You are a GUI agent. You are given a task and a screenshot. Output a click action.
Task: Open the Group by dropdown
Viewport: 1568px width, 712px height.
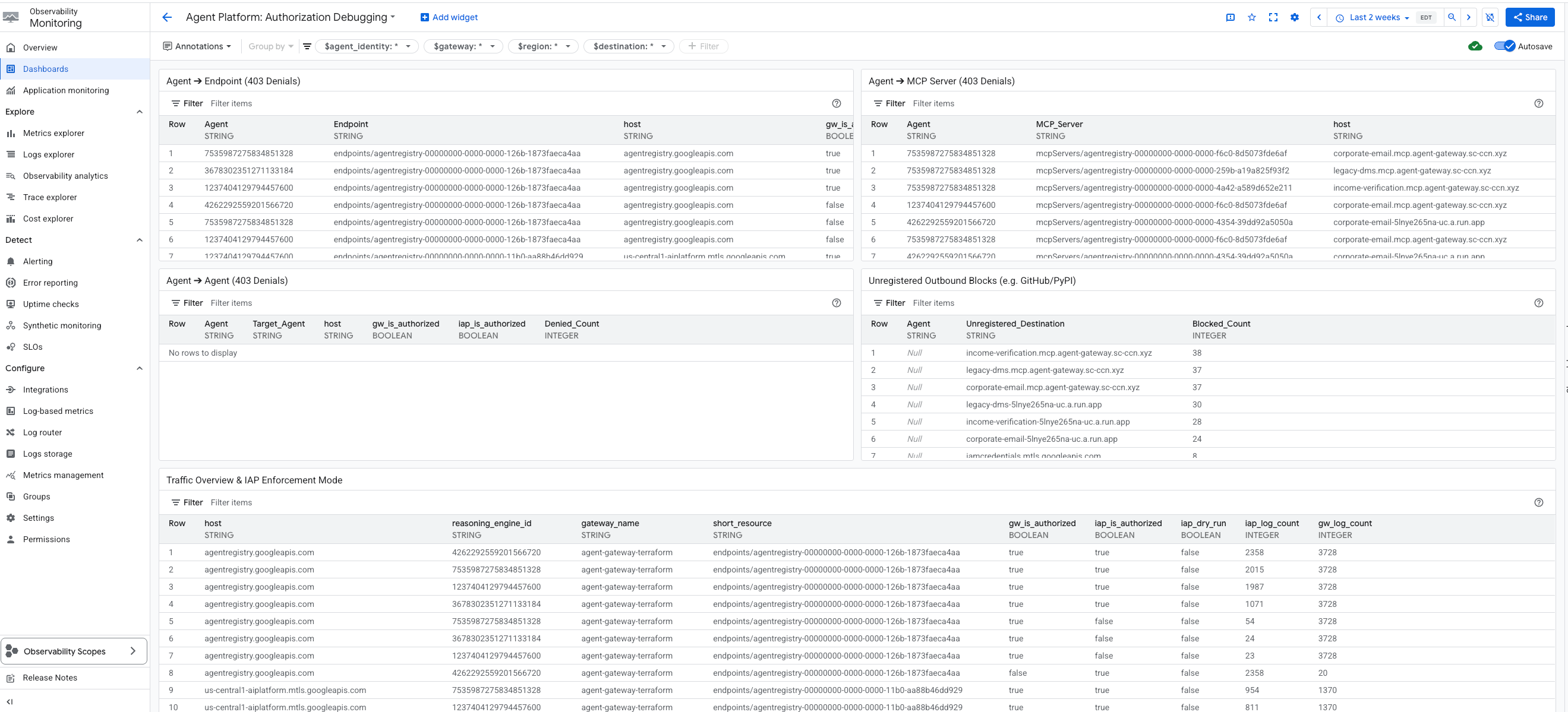(271, 46)
